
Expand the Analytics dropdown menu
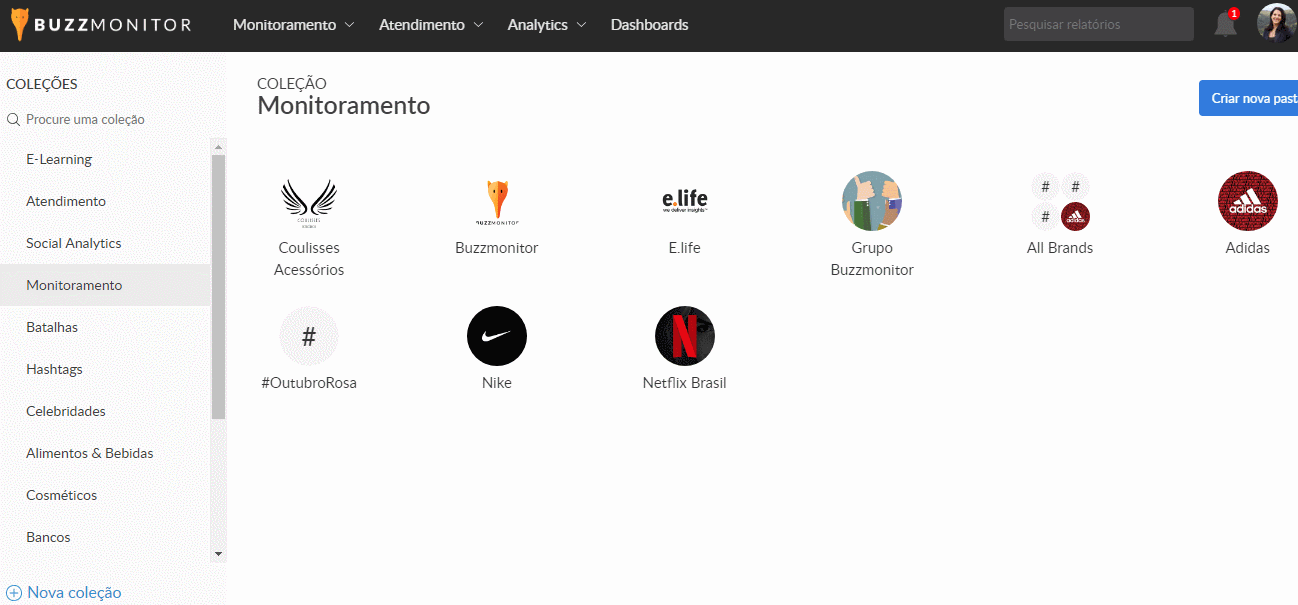click(x=547, y=25)
